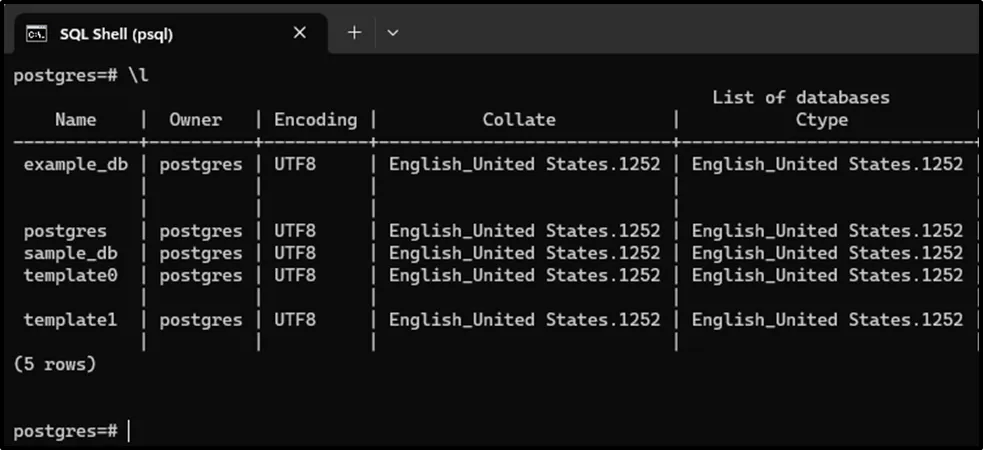Click the \l command text
983x450 pixels.
tap(138, 76)
